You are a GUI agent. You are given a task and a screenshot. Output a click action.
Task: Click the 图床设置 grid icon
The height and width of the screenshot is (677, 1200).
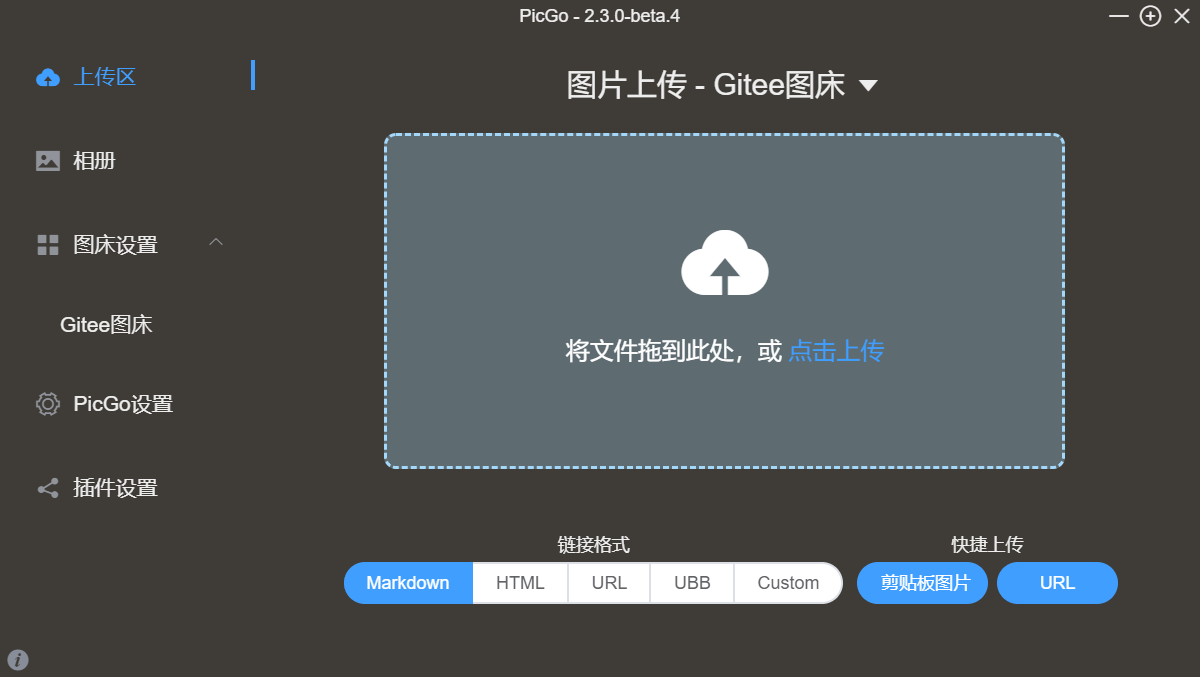(47, 243)
